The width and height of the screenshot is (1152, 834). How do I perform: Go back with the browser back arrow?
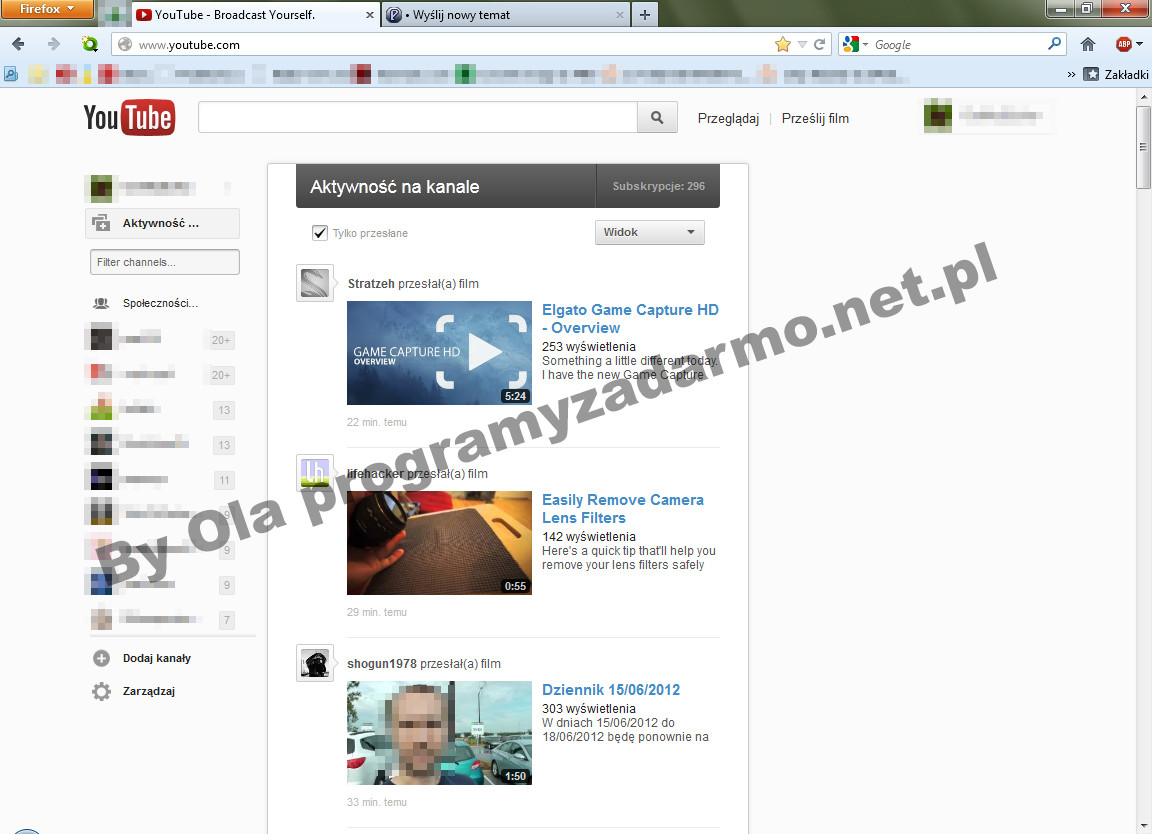coord(18,44)
